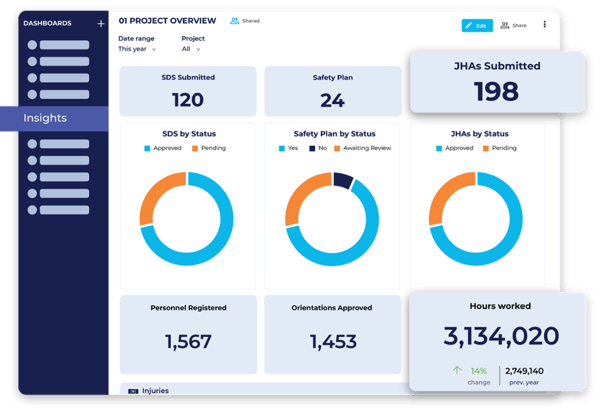Click the Hours worked summary card
600x412 pixels.
[495, 340]
